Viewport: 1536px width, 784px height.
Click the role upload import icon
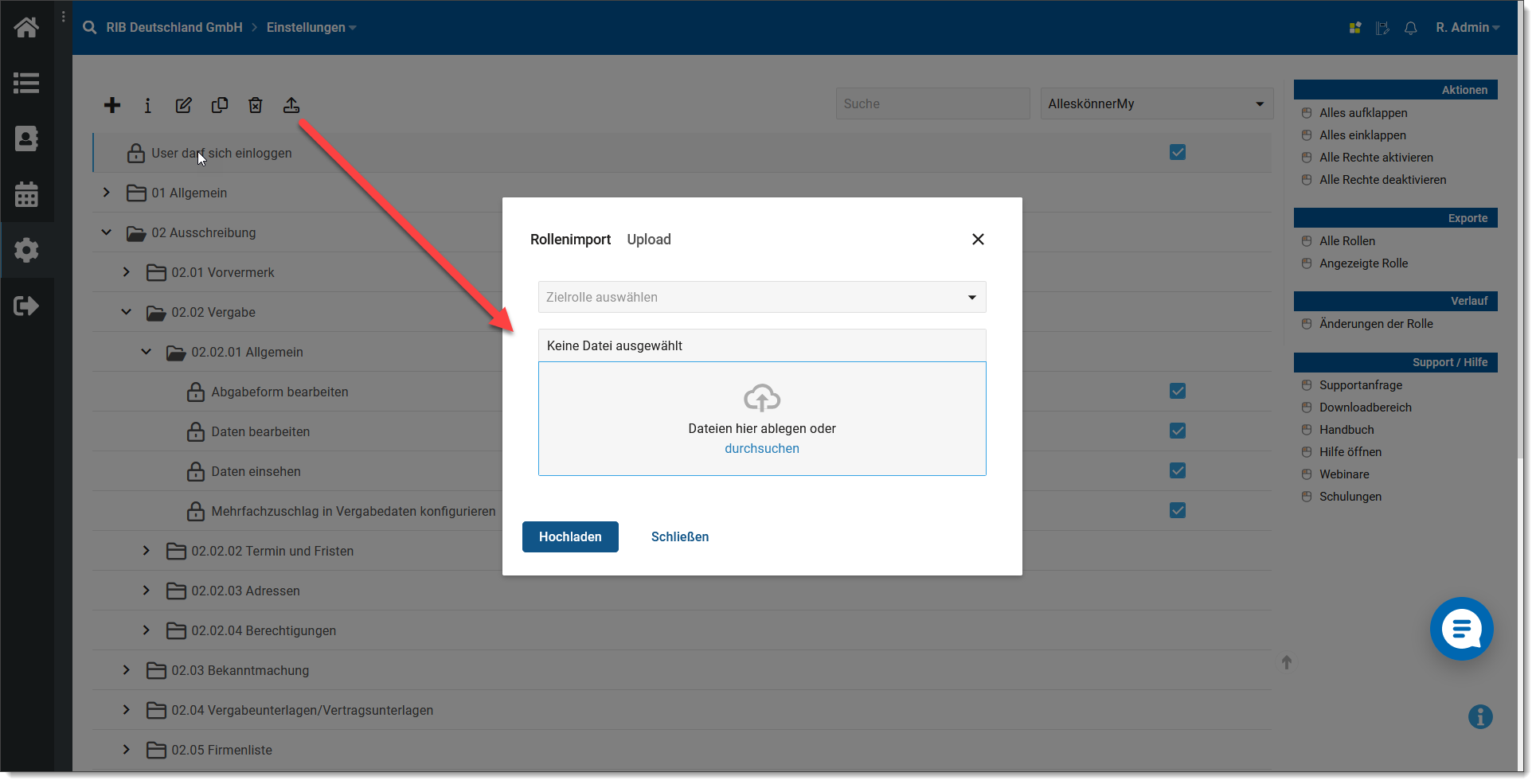click(x=291, y=105)
